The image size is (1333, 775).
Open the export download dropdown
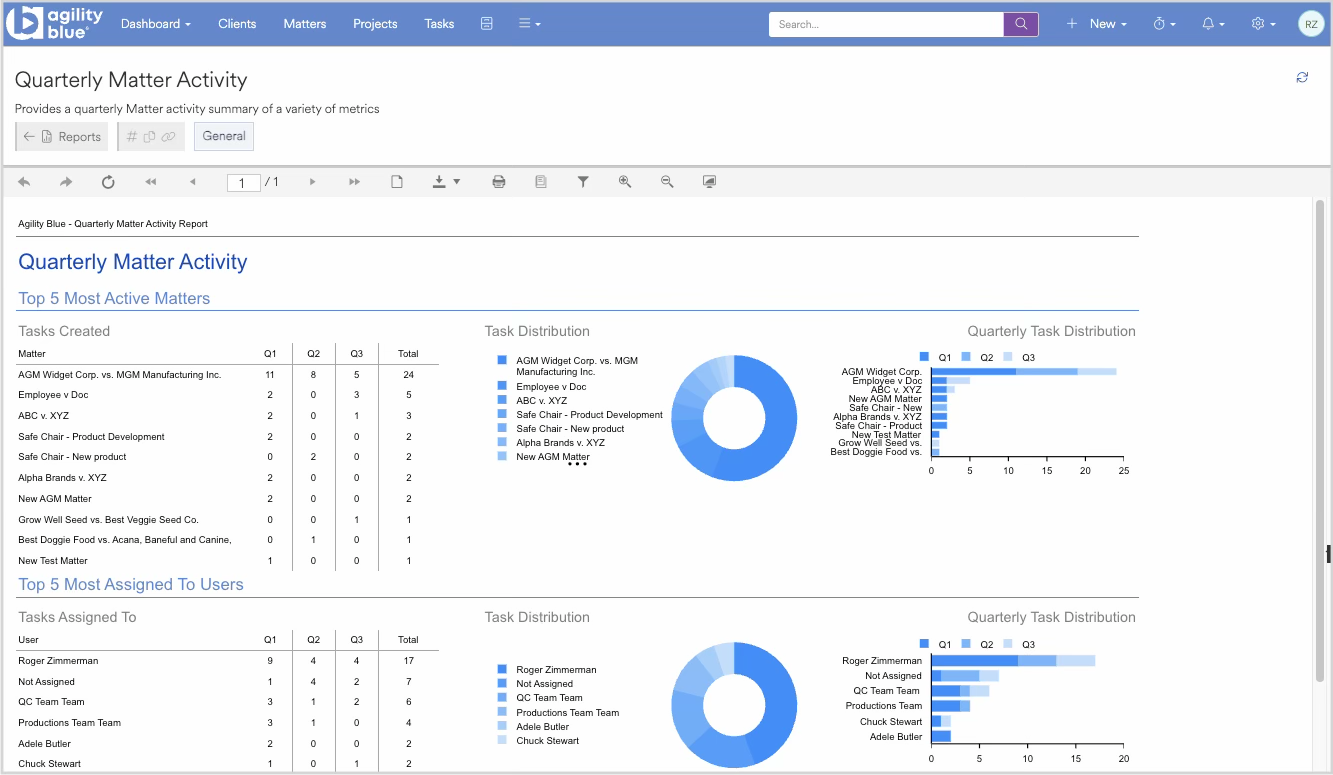(446, 182)
